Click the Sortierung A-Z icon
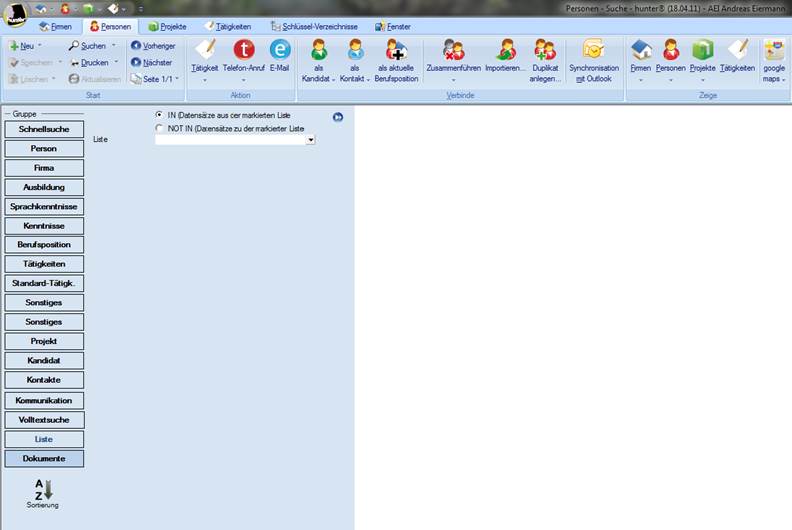 [x=43, y=490]
